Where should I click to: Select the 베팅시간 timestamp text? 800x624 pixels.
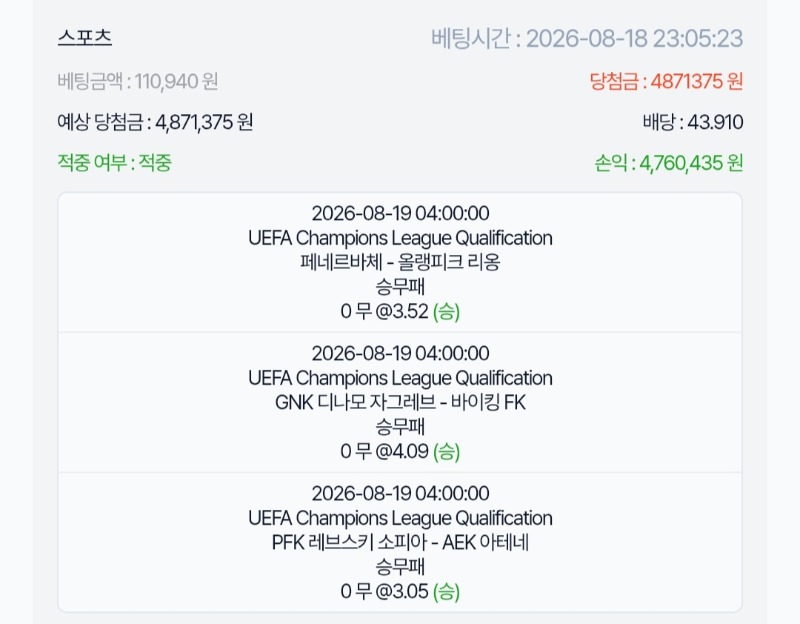click(x=587, y=38)
